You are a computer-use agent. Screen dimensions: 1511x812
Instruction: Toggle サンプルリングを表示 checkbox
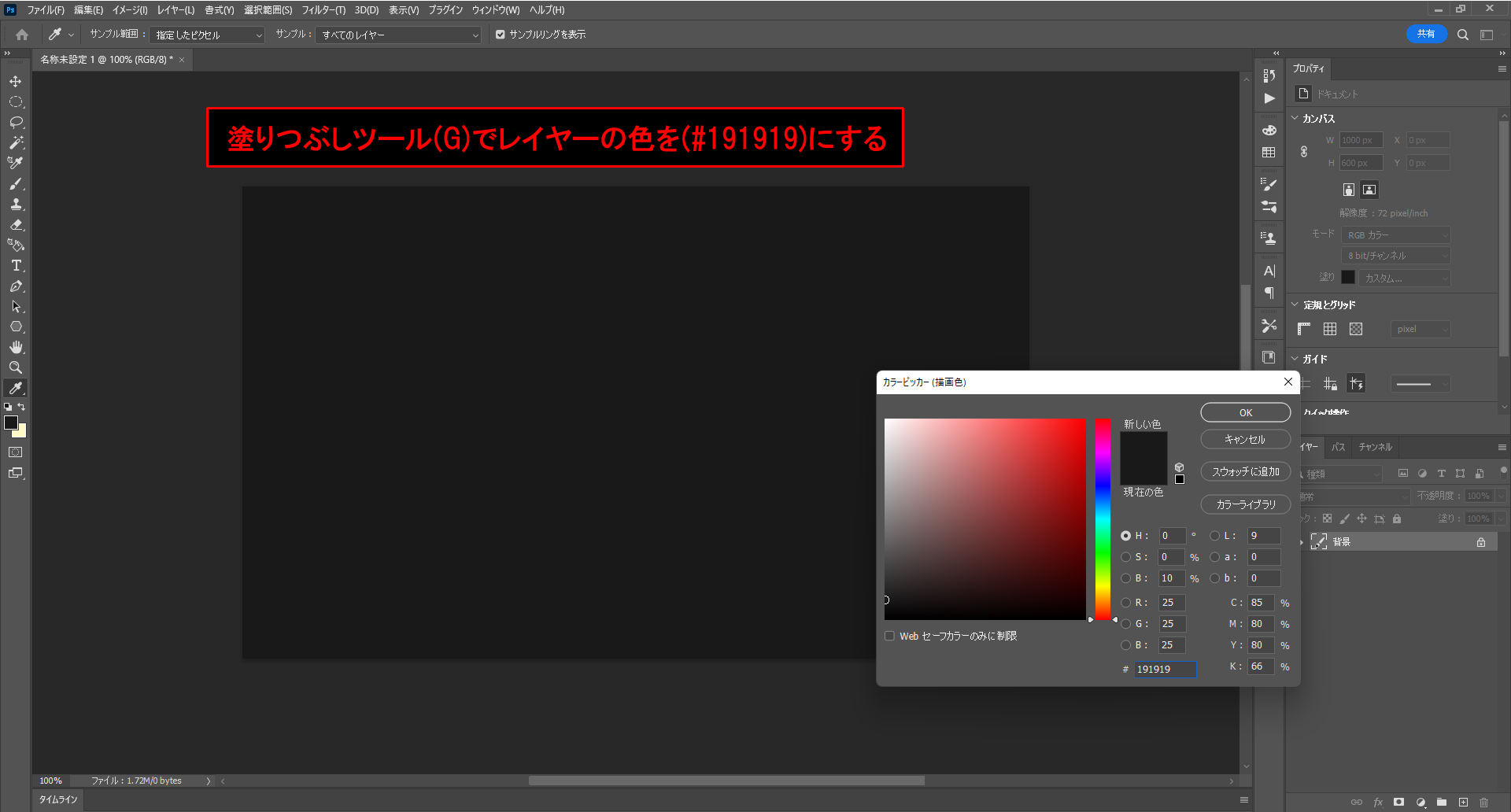click(500, 35)
